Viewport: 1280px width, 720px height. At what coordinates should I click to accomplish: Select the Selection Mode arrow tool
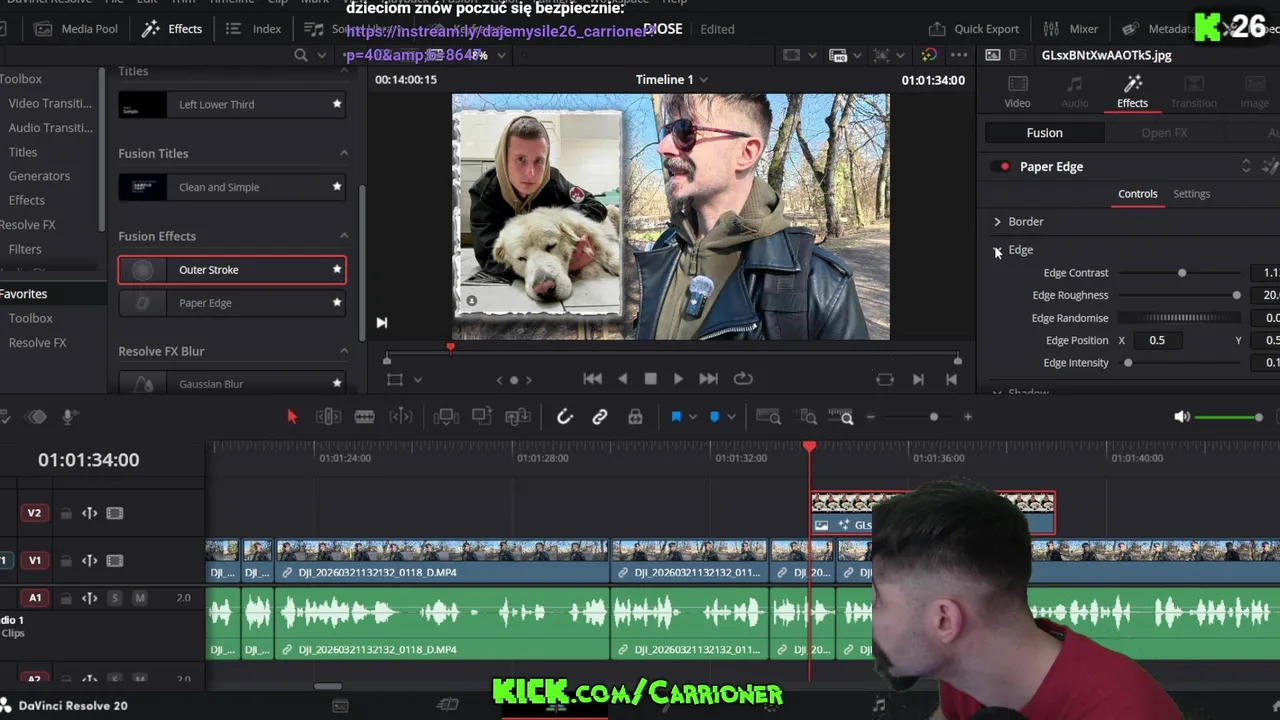(292, 417)
